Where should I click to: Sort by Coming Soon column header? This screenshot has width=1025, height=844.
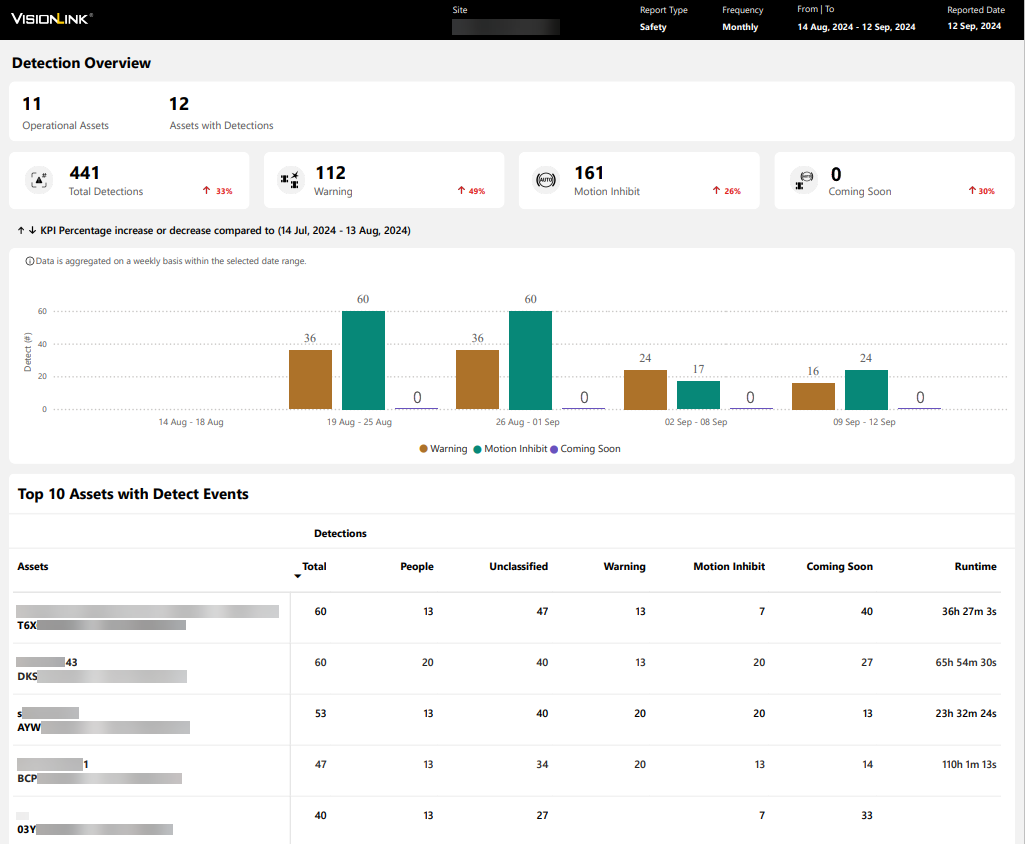(x=839, y=566)
